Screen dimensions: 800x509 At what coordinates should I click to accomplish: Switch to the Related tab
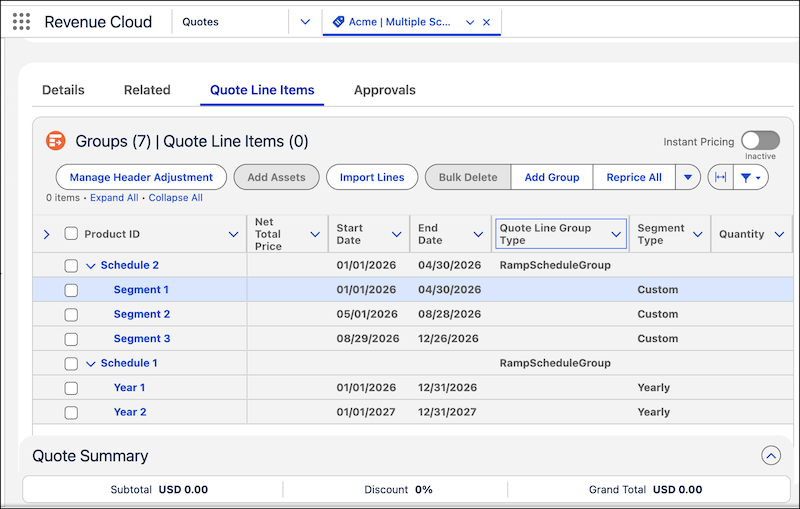tap(147, 90)
